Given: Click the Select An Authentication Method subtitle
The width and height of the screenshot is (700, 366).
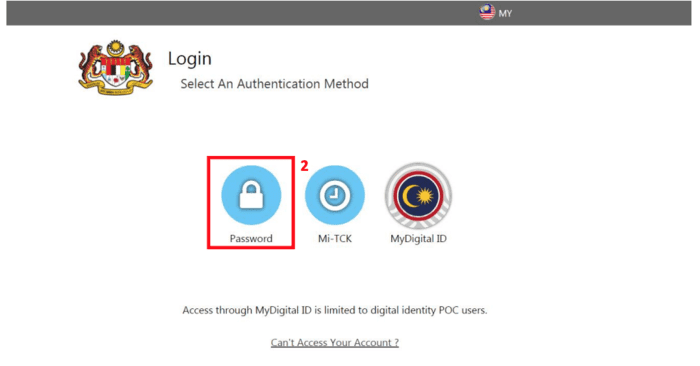Looking at the screenshot, I should point(275,84).
